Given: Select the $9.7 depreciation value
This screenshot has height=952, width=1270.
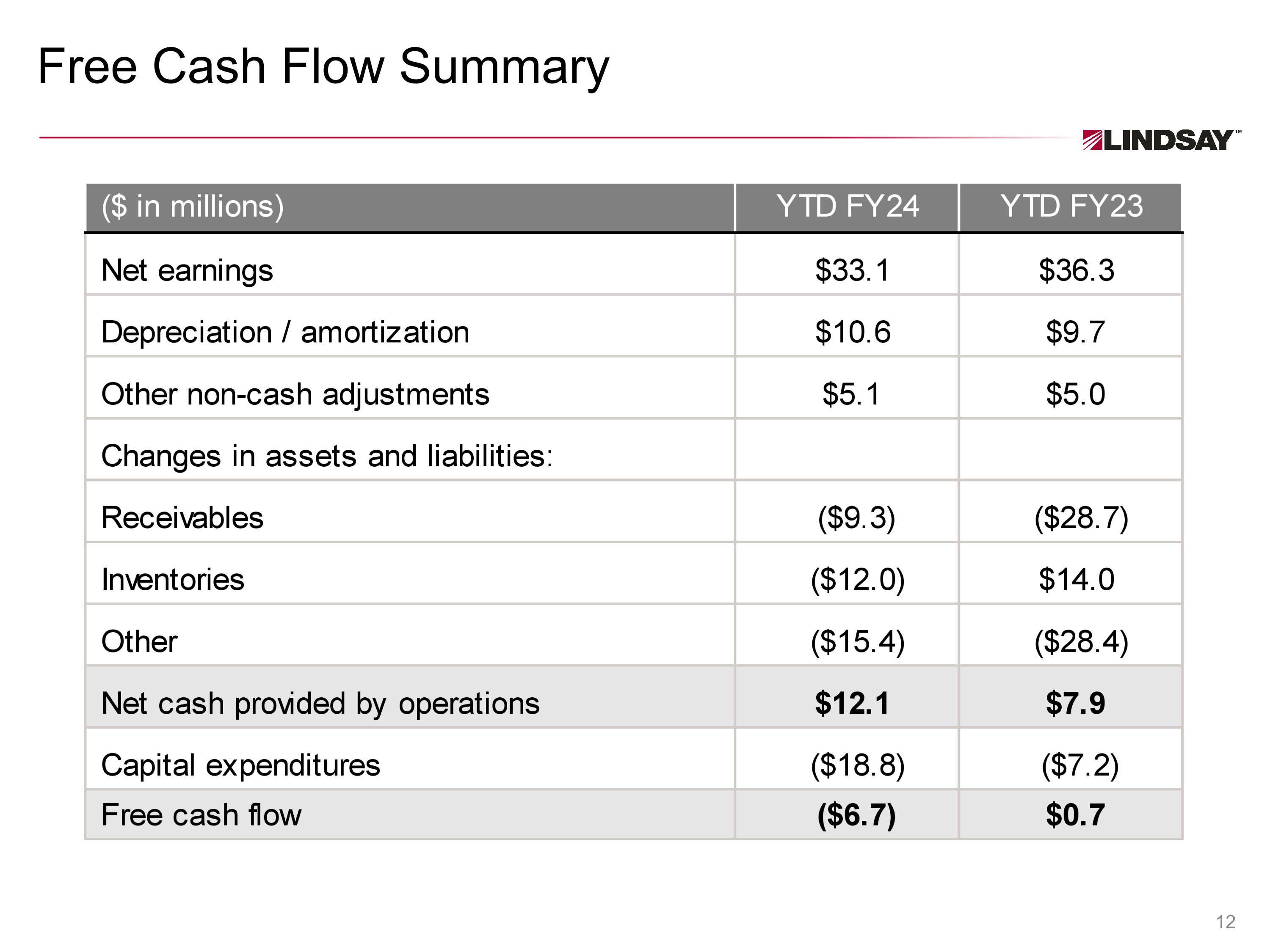Looking at the screenshot, I should pos(1075,332).
